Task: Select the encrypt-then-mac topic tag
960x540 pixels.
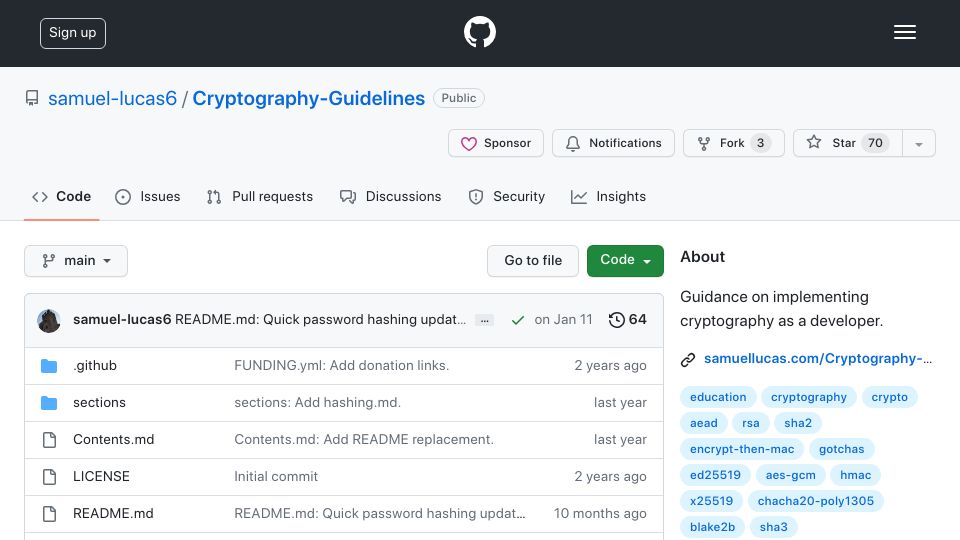Action: pyautogui.click(x=742, y=449)
